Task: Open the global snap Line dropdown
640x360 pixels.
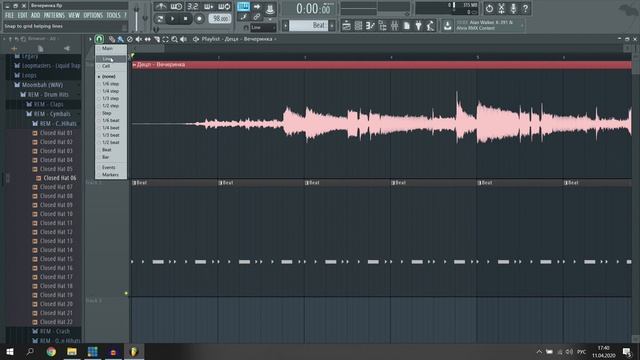Action: pos(263,27)
